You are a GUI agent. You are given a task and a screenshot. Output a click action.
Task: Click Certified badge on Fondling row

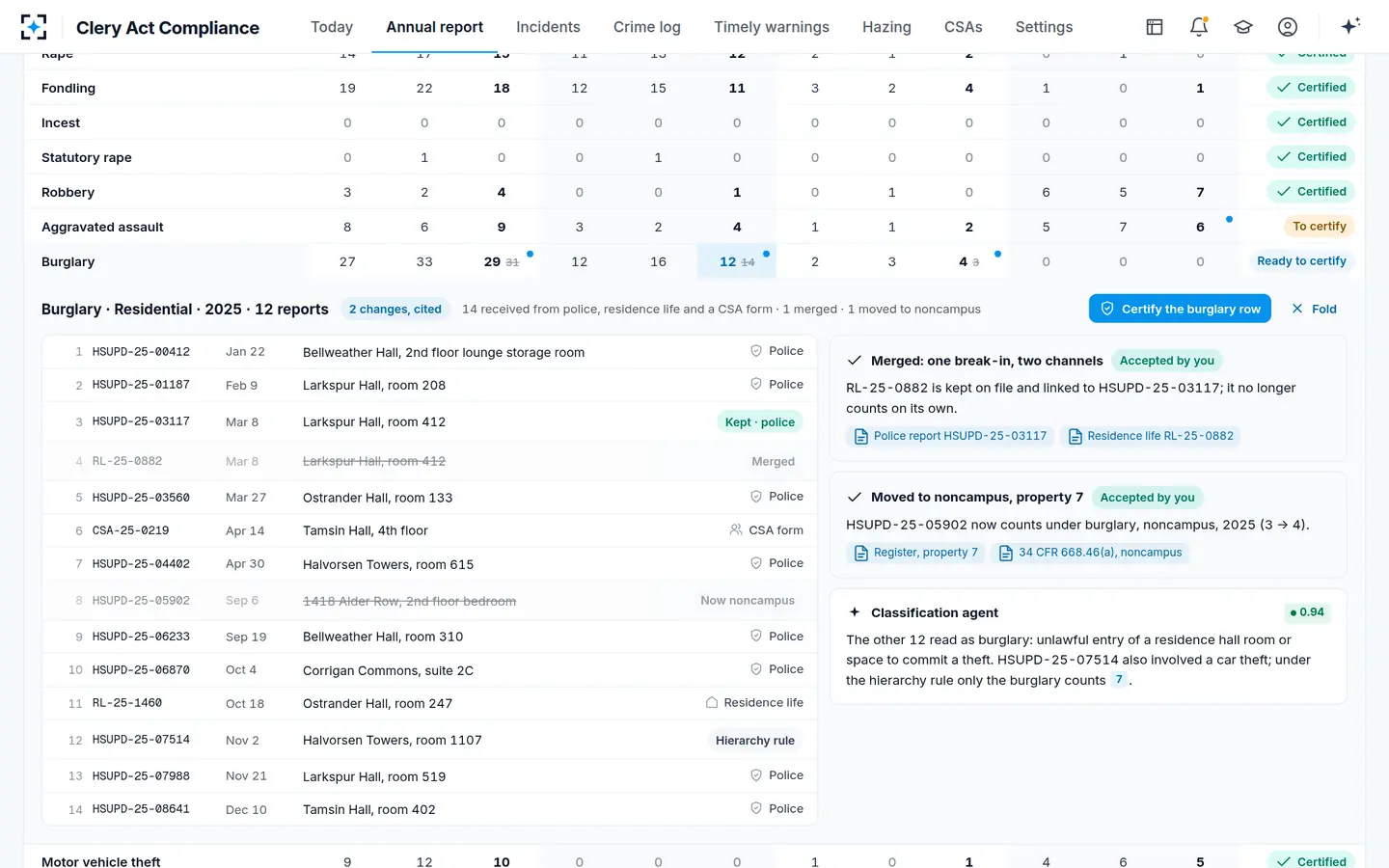tap(1311, 88)
